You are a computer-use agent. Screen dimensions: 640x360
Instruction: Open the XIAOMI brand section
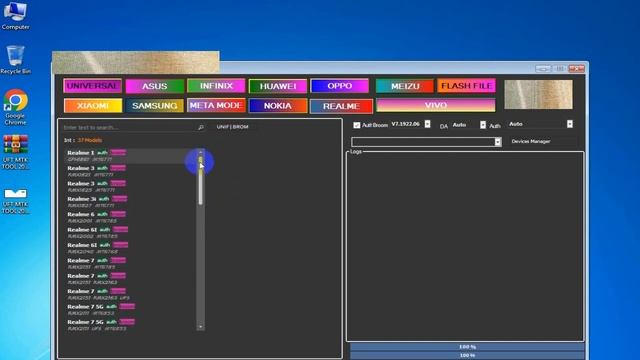pos(93,106)
